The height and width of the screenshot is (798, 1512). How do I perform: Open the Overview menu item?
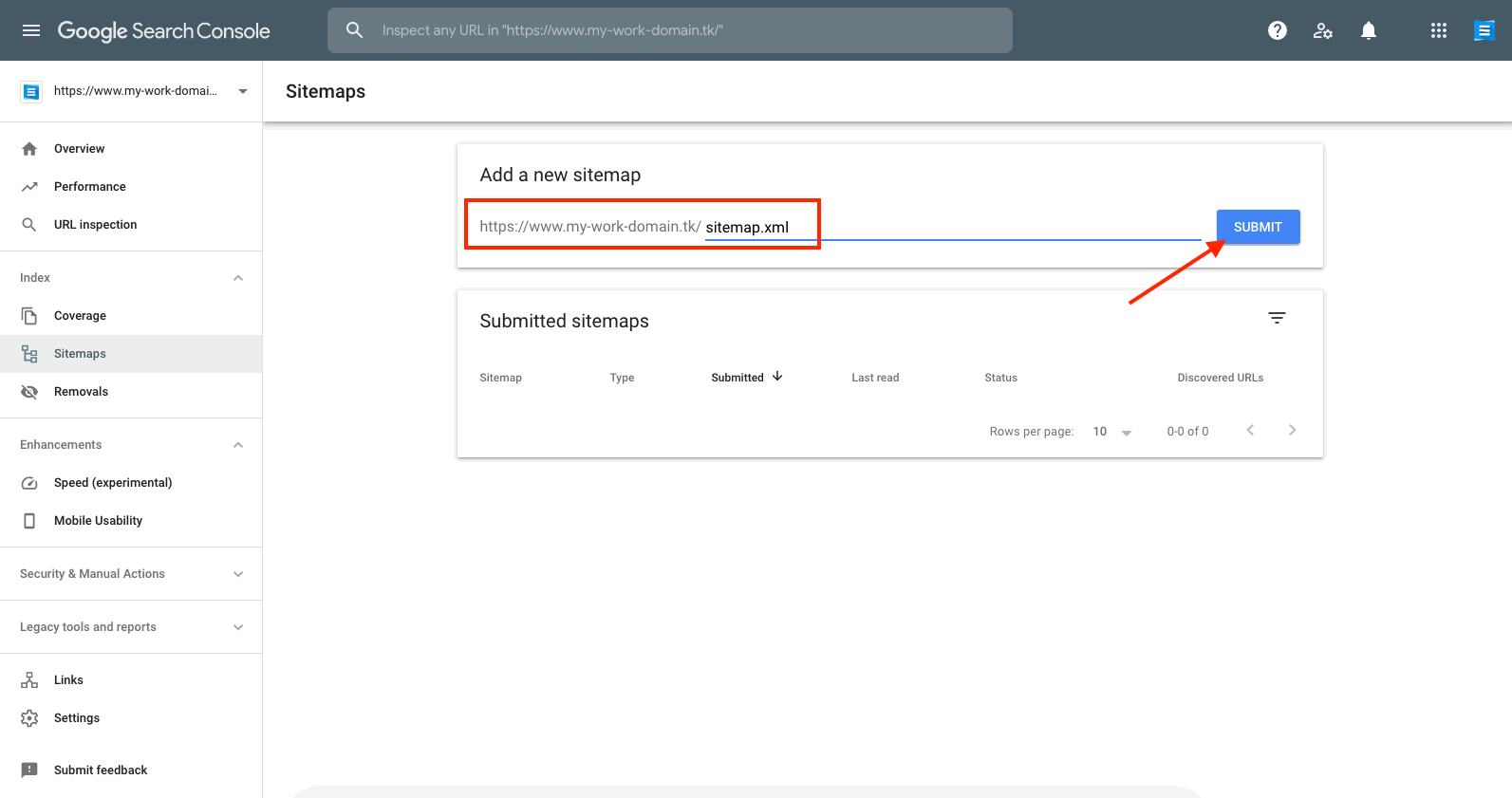coord(131,149)
